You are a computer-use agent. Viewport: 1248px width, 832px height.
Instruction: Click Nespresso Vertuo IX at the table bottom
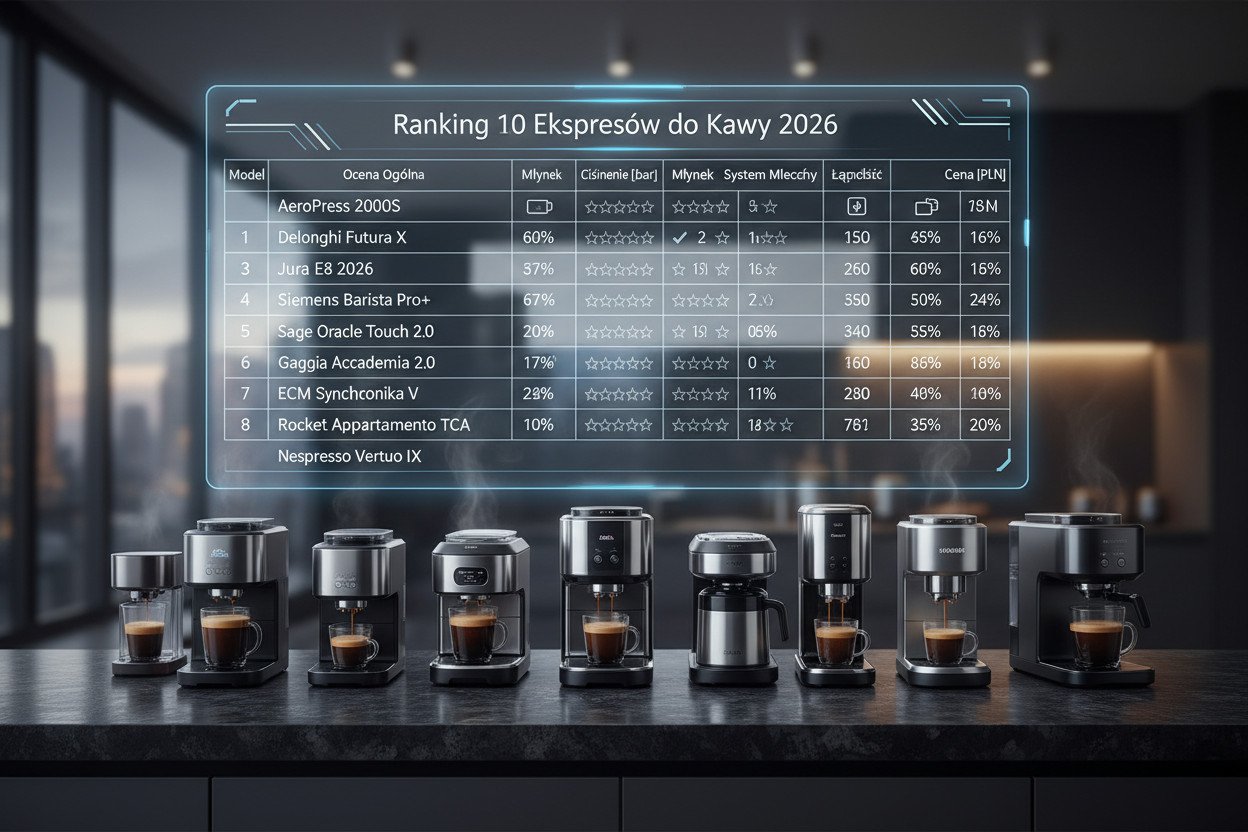[x=349, y=457]
